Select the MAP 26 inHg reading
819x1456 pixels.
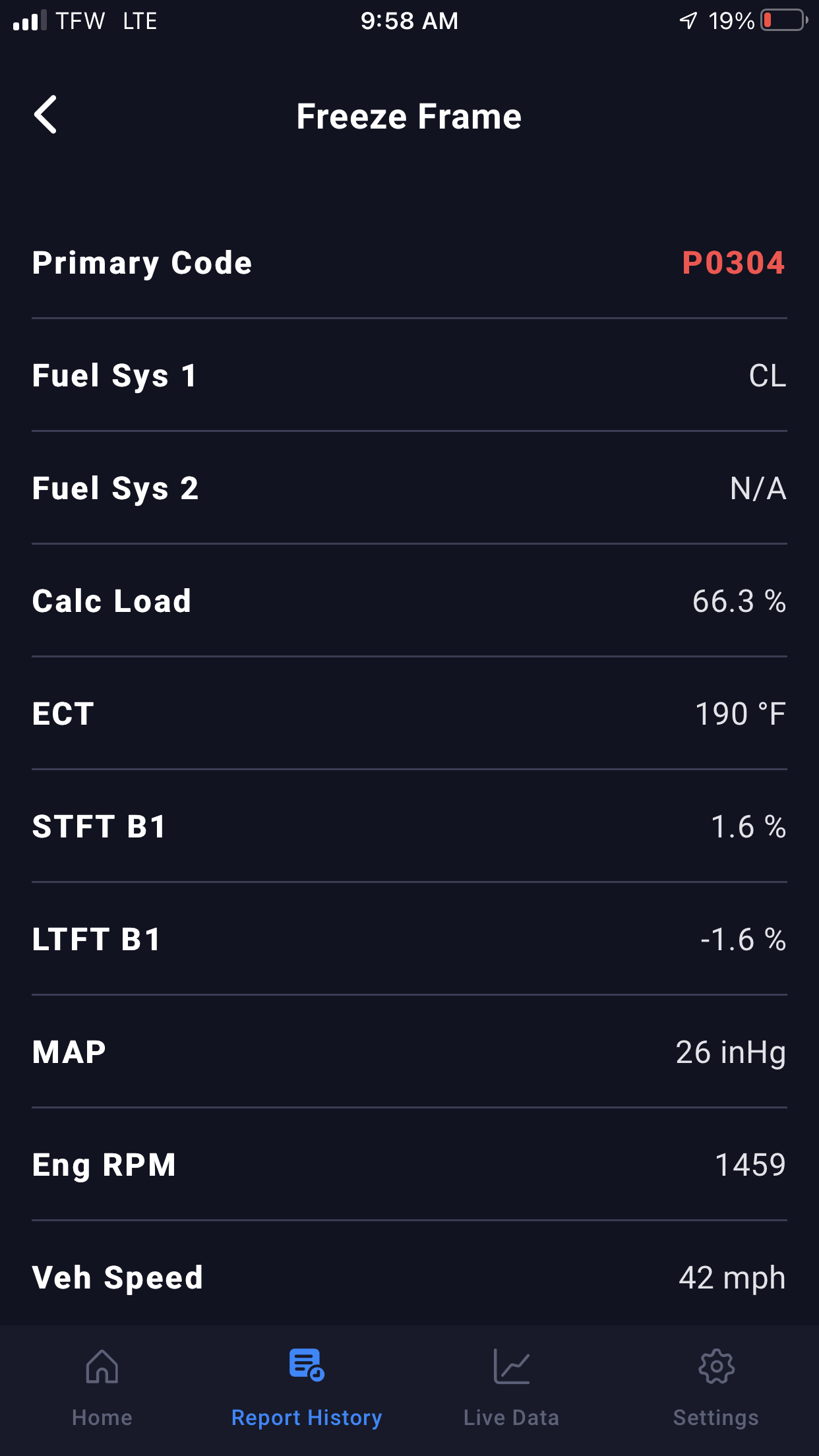(731, 1052)
